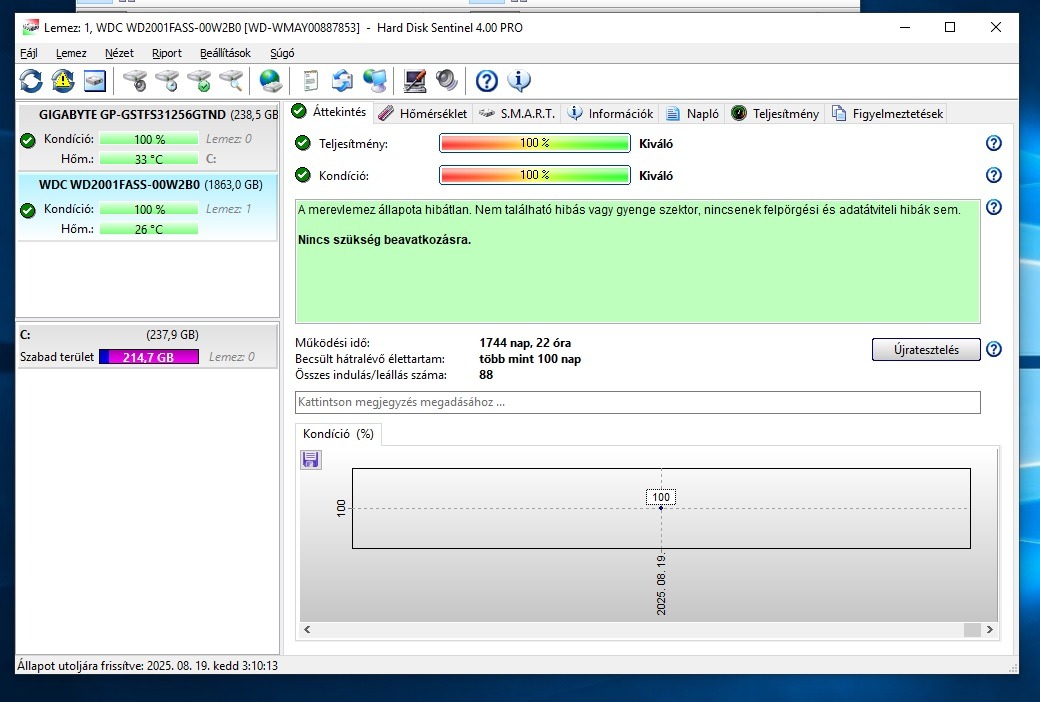Click WDC disk 26 °C temperature bar
Viewport: 1040px width, 702px height.
(149, 230)
